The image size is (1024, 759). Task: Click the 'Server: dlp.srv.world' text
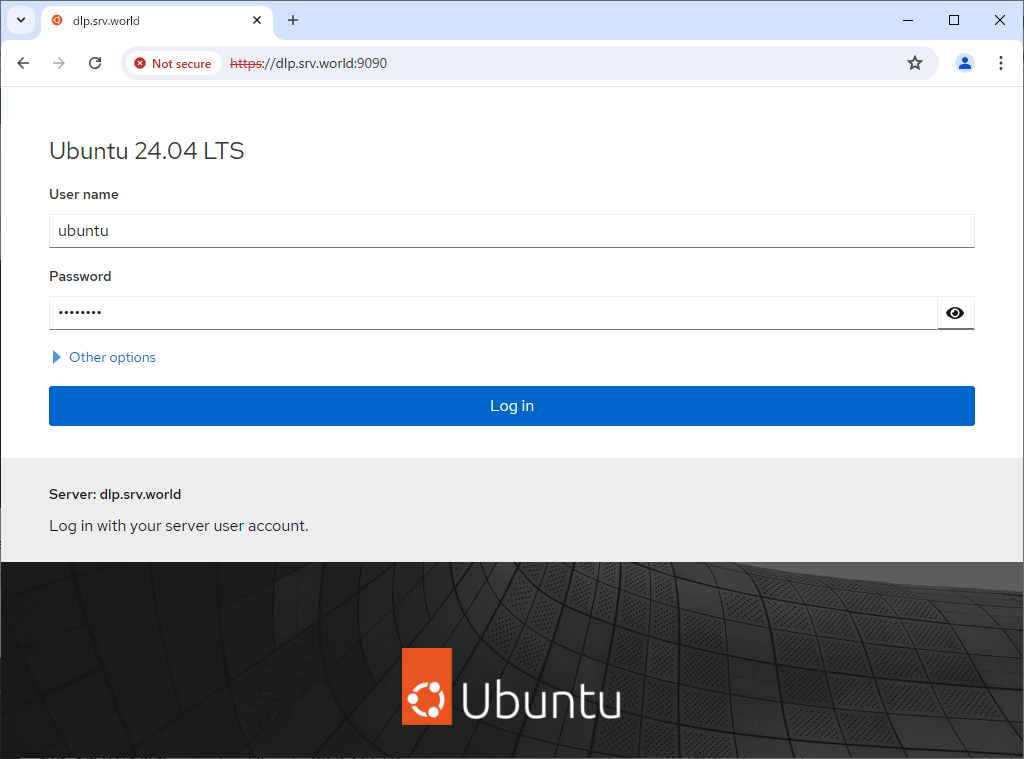click(x=115, y=494)
